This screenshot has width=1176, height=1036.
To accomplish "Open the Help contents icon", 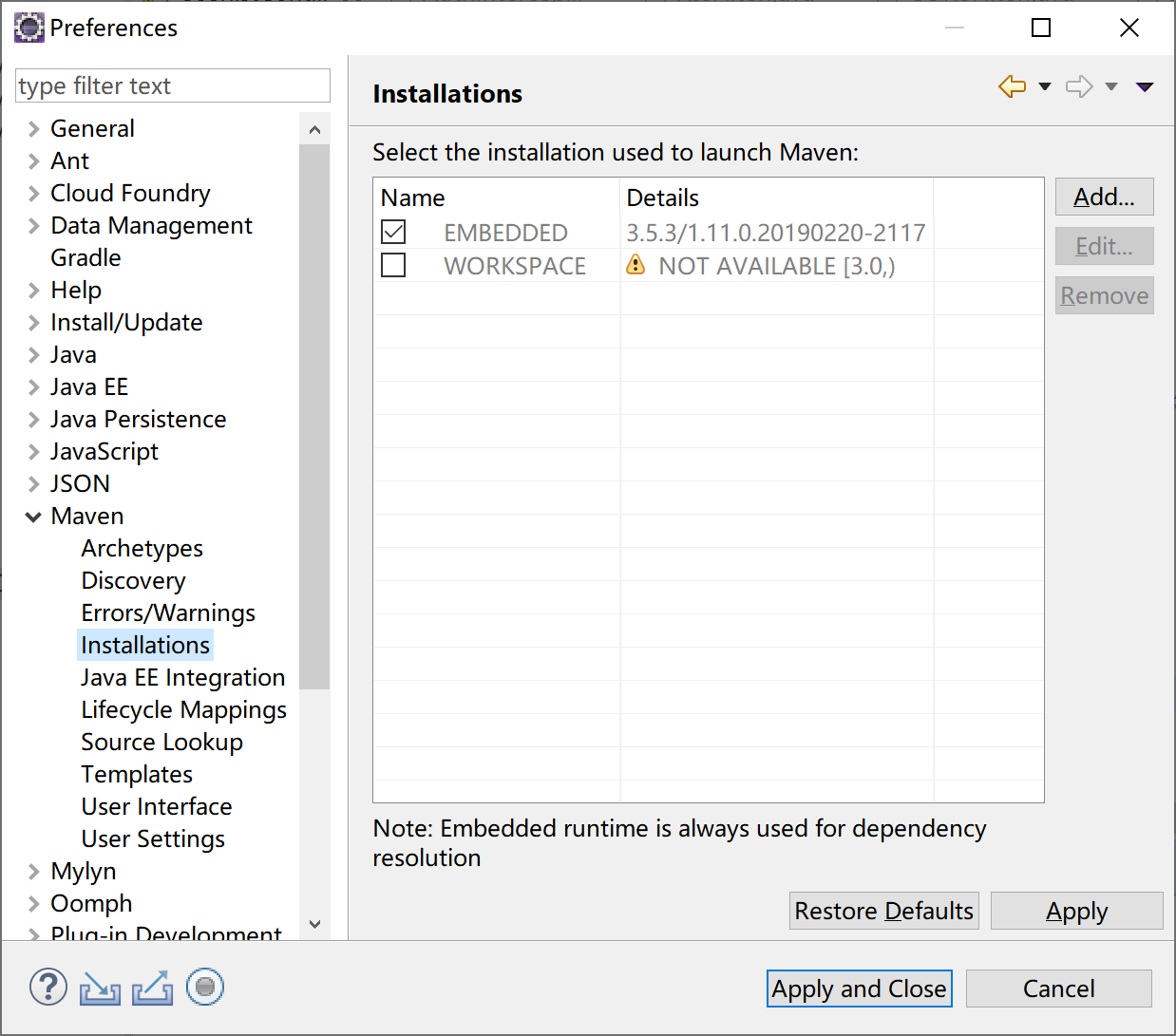I will tap(48, 988).
